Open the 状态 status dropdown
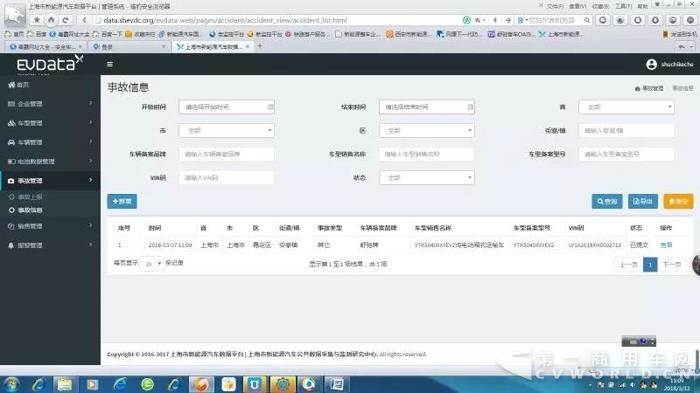The image size is (700, 393). pos(427,178)
